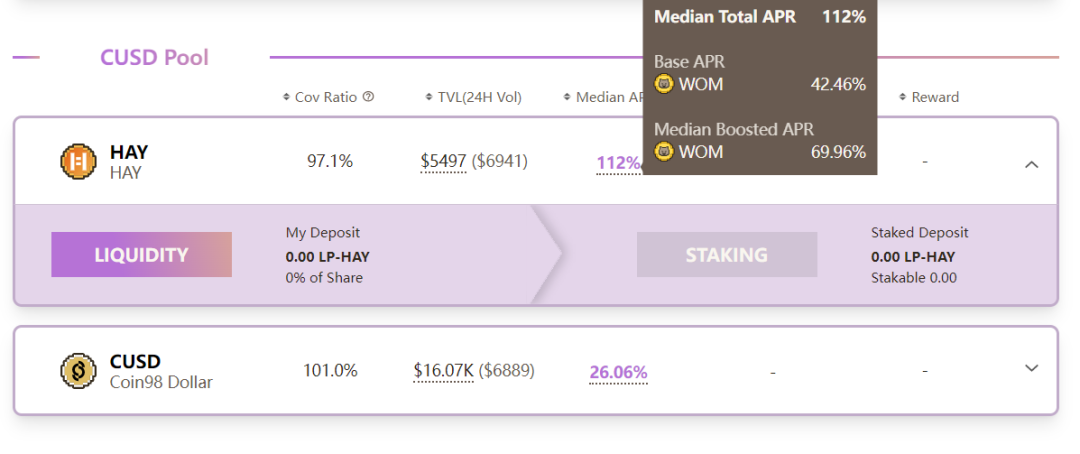Click the CUSD Pool section heading

click(x=154, y=57)
